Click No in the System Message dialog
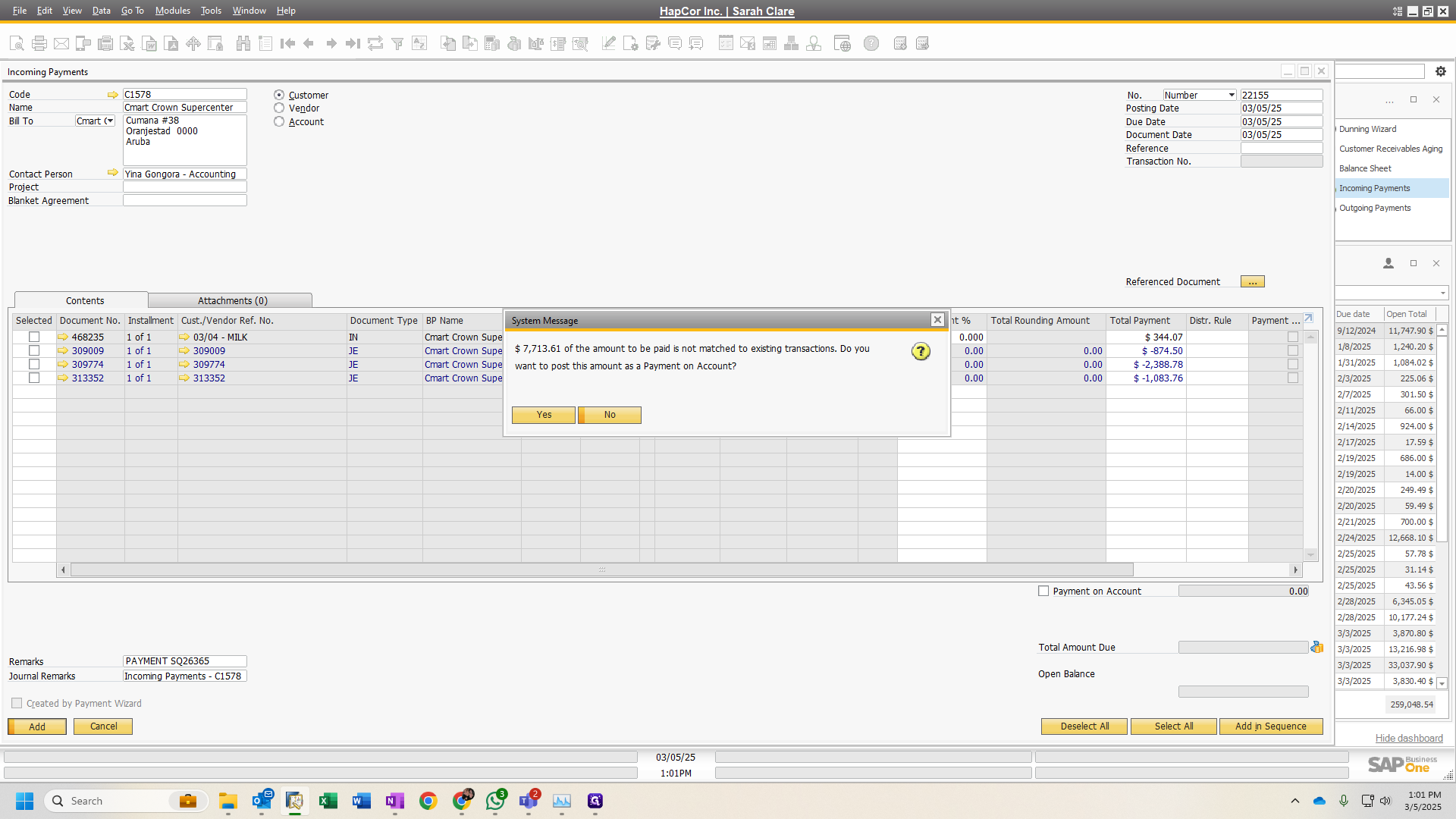The image size is (1456, 819). pyautogui.click(x=610, y=415)
